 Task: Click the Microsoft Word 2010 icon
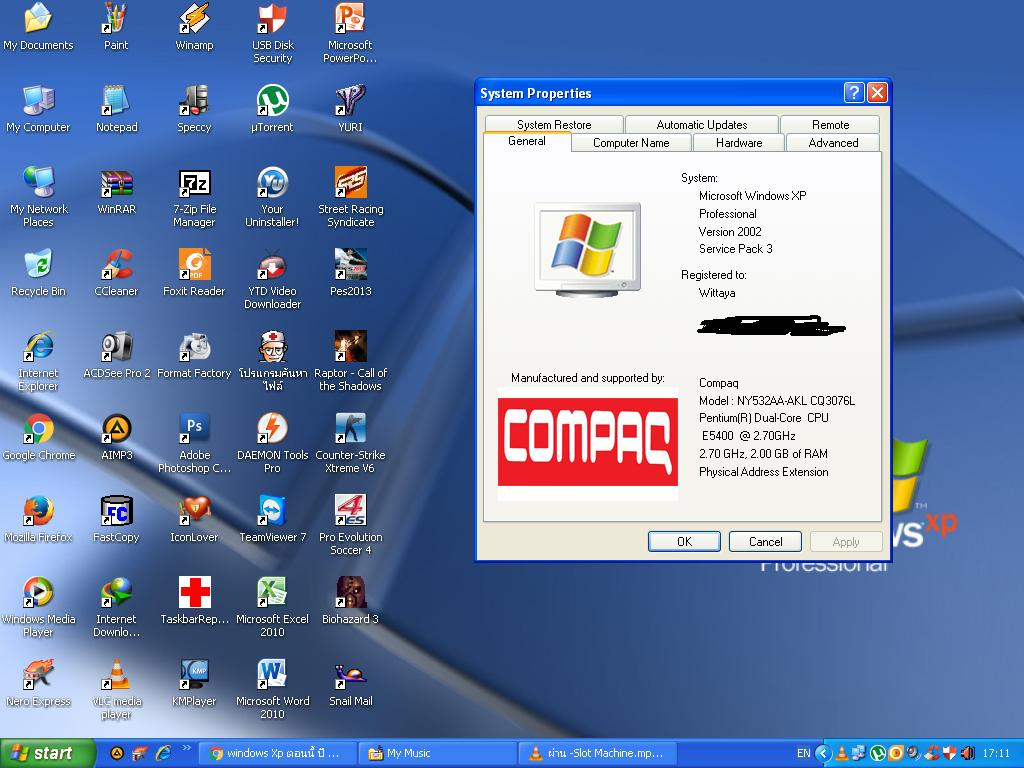[x=272, y=676]
